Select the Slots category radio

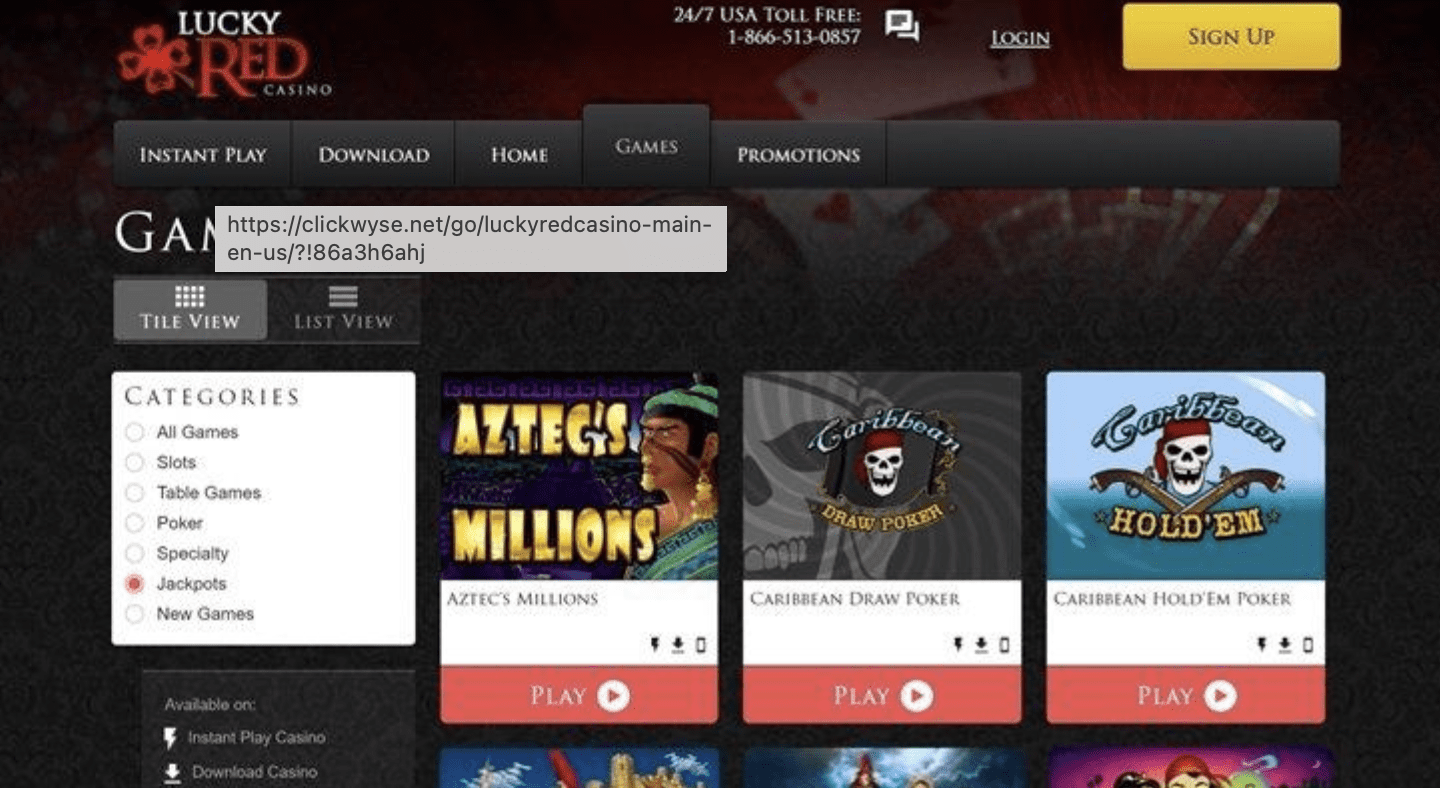pyautogui.click(x=134, y=463)
